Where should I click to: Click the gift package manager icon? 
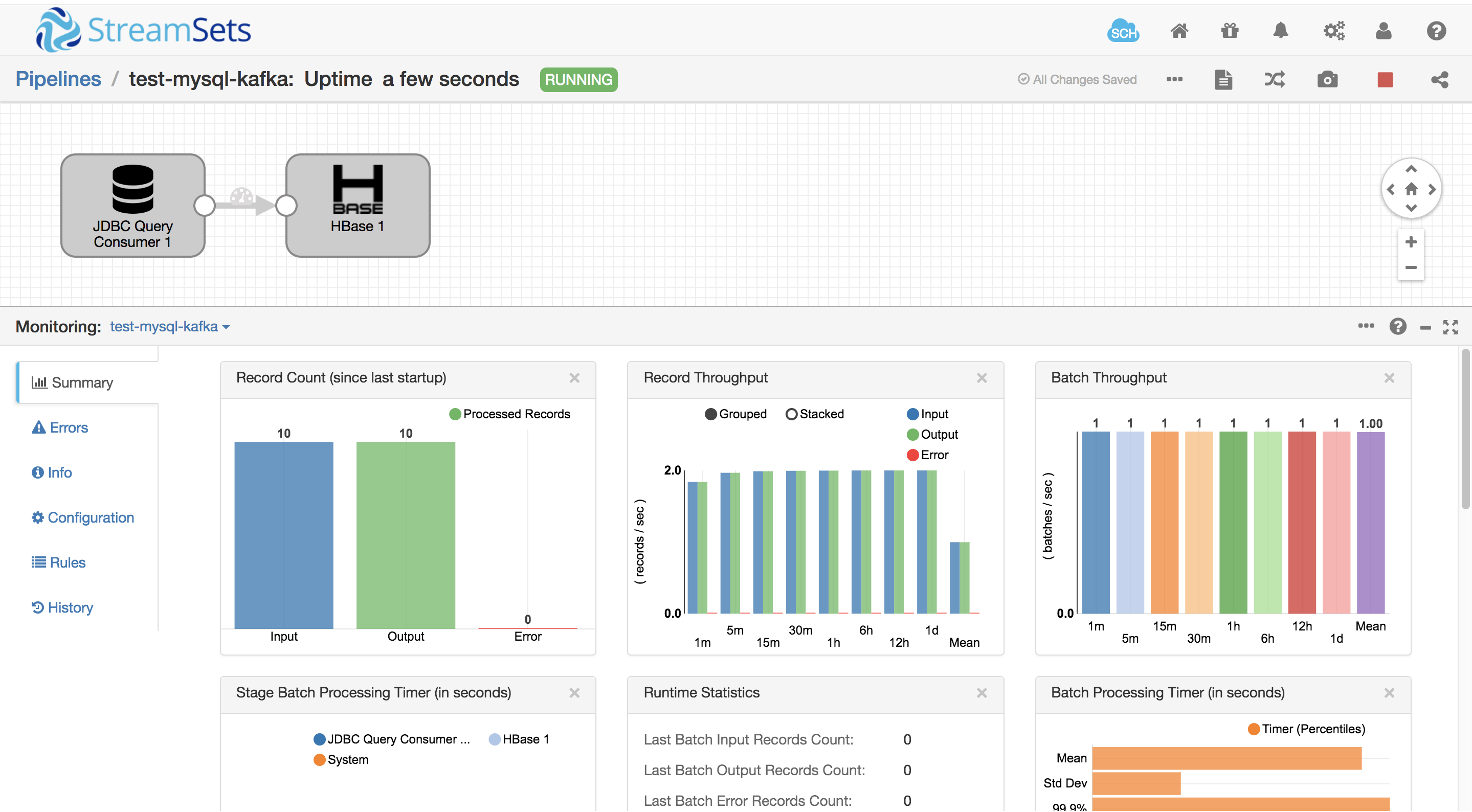click(1230, 30)
